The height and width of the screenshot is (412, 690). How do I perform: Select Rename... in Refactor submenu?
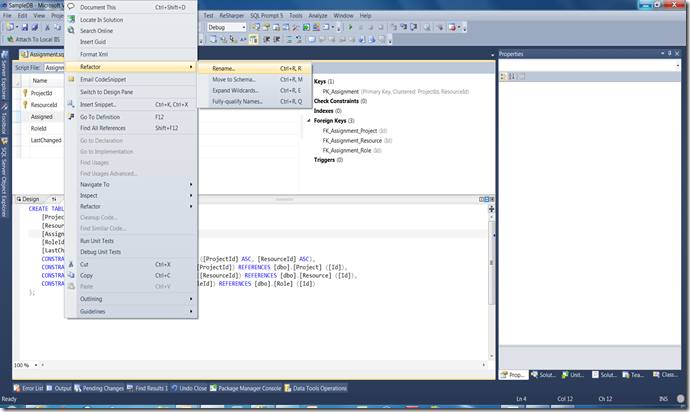[x=255, y=68]
